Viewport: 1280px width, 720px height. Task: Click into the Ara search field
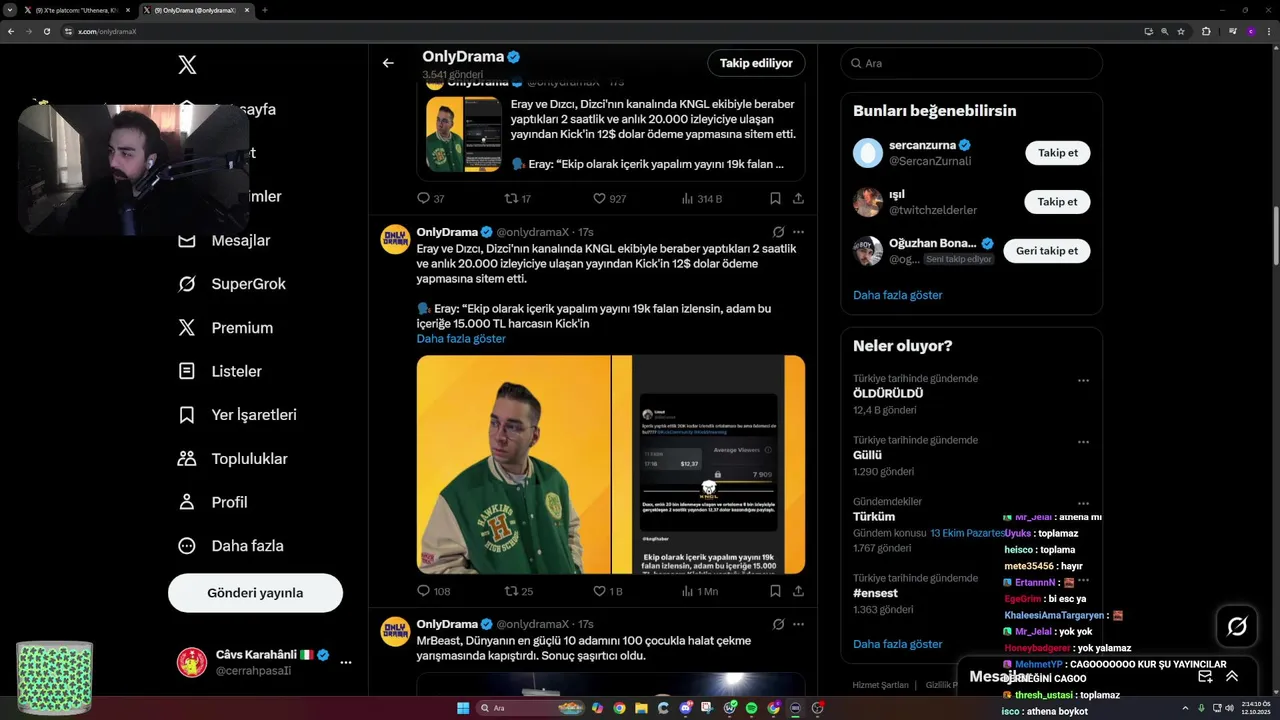pos(971,63)
